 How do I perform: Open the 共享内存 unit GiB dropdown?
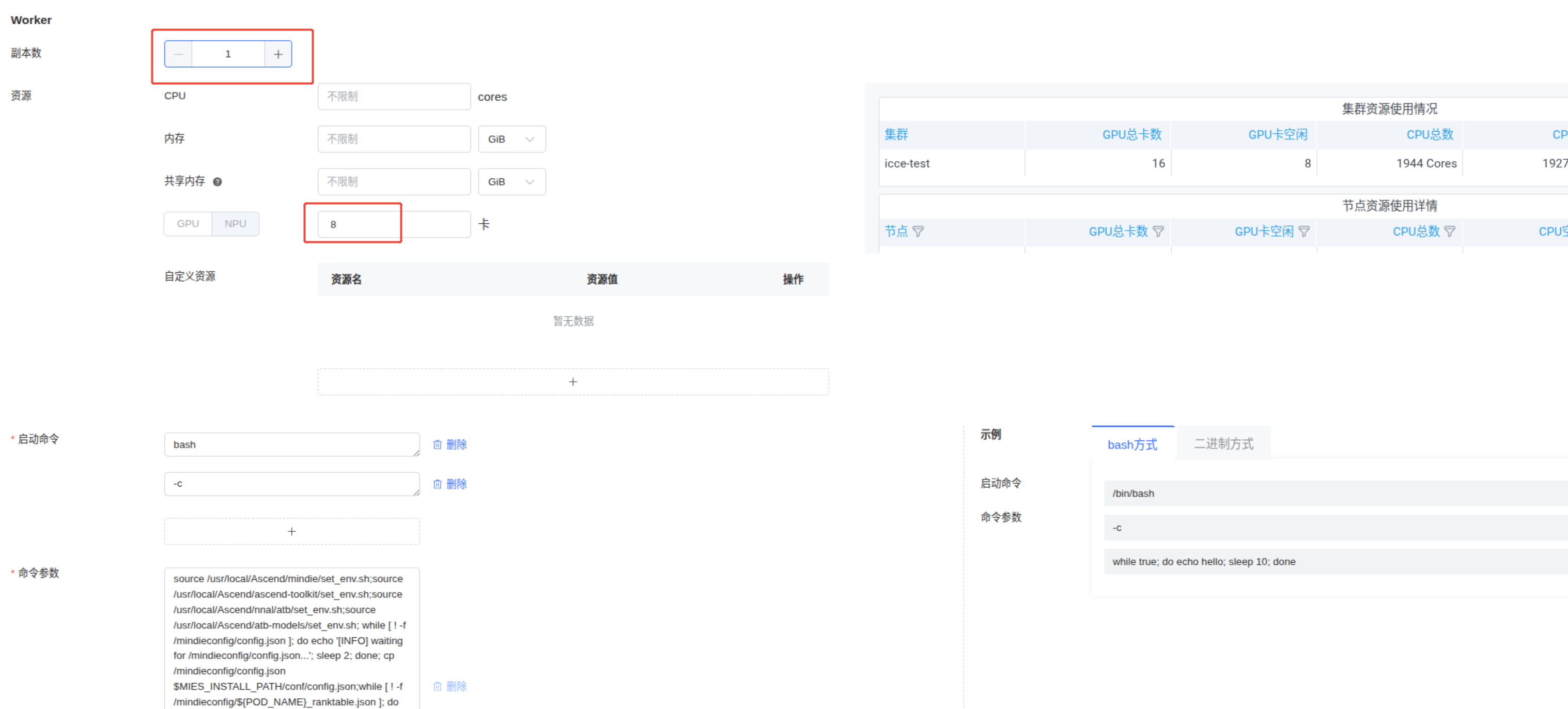[511, 181]
